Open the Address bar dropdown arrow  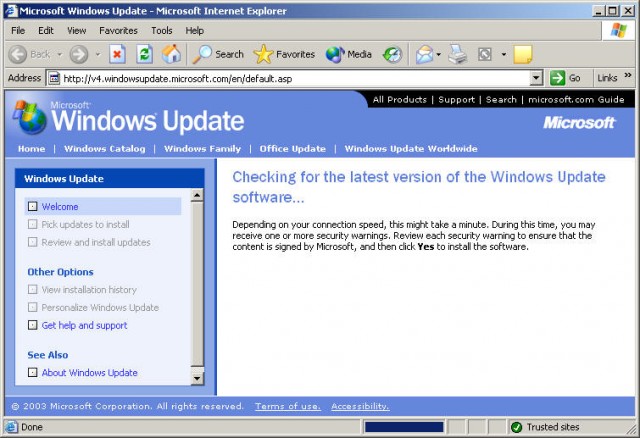click(536, 78)
